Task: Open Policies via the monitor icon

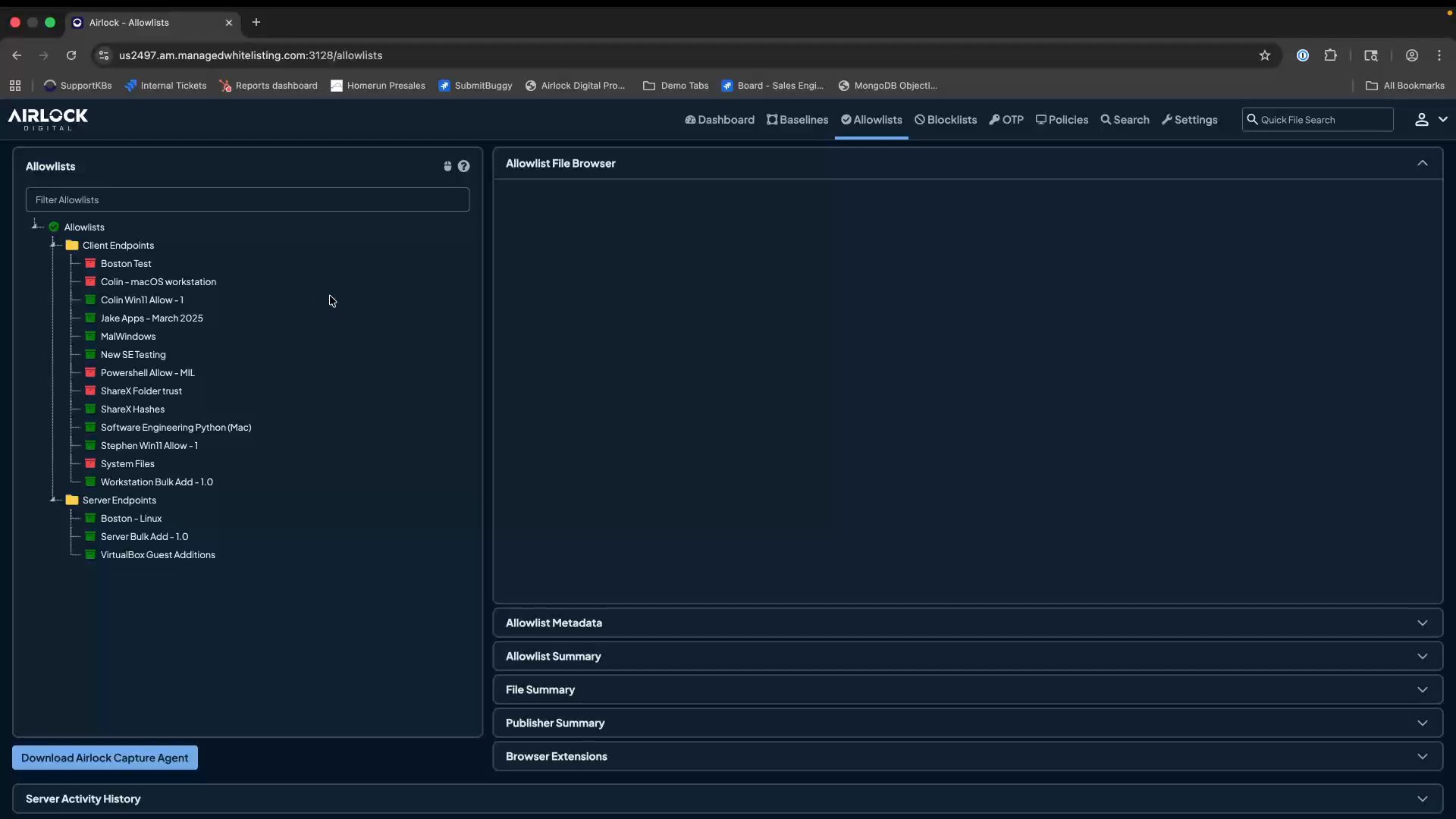Action: pos(1042,120)
